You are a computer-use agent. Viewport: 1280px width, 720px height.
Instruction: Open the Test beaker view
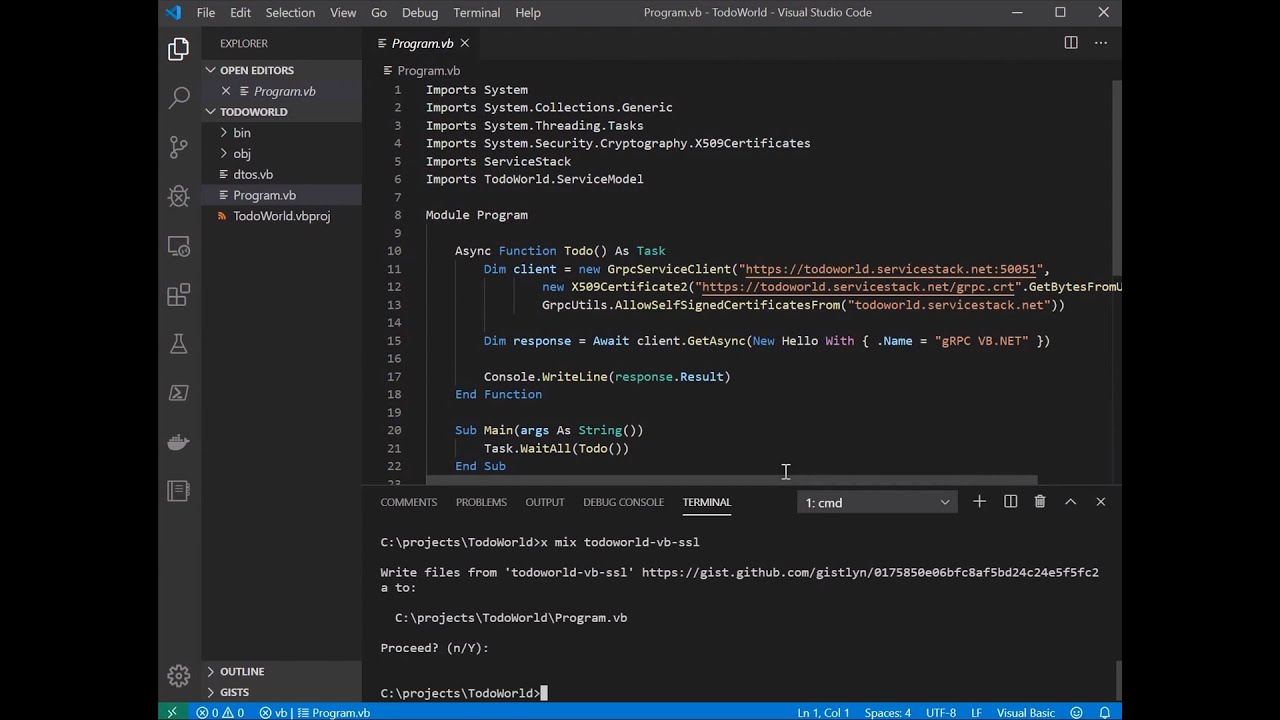tap(179, 343)
